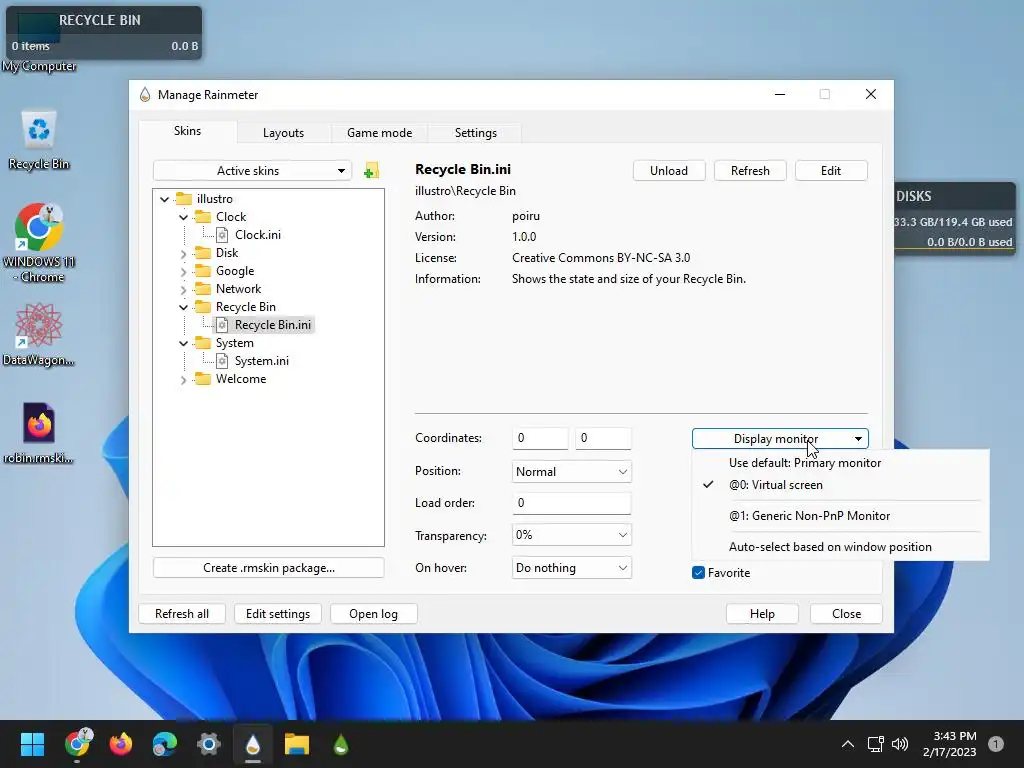Open Chrome from the taskbar

78,744
